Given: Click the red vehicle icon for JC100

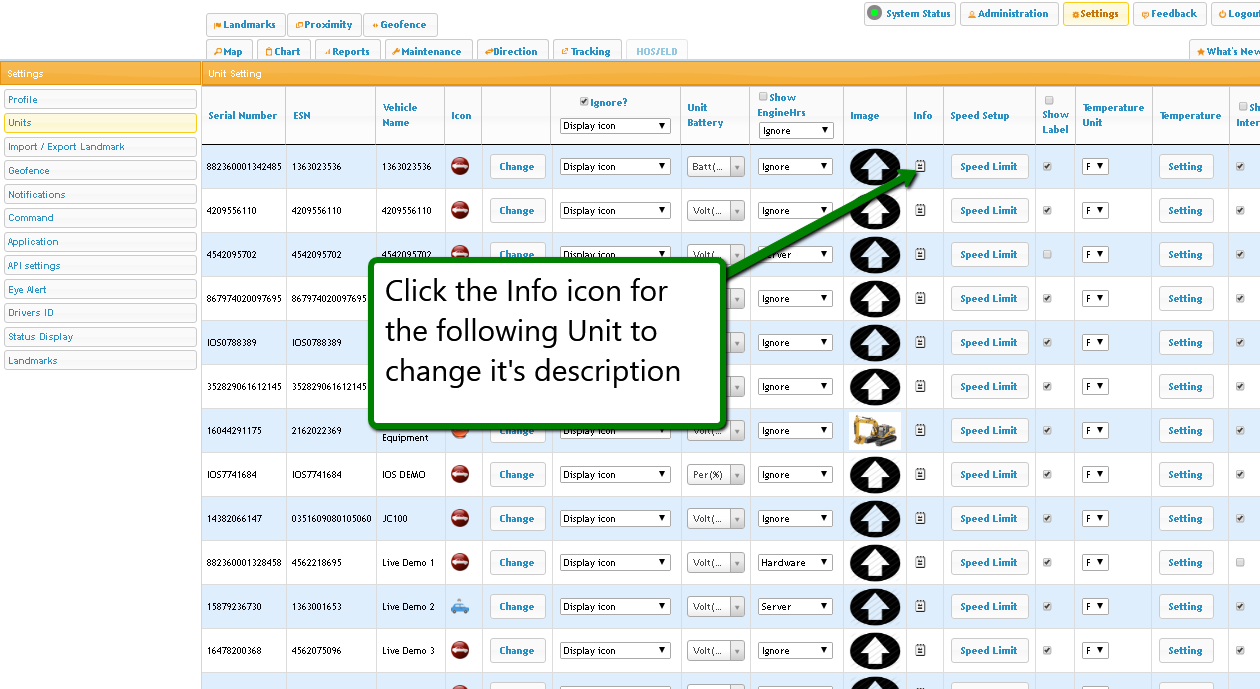Looking at the screenshot, I should (460, 518).
